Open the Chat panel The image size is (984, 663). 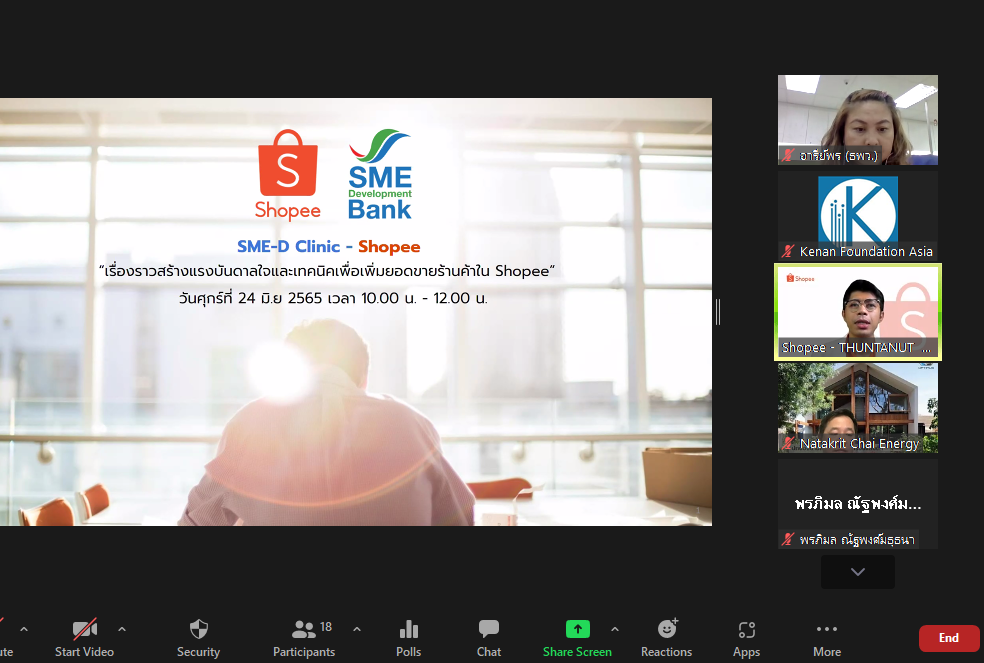click(488, 638)
